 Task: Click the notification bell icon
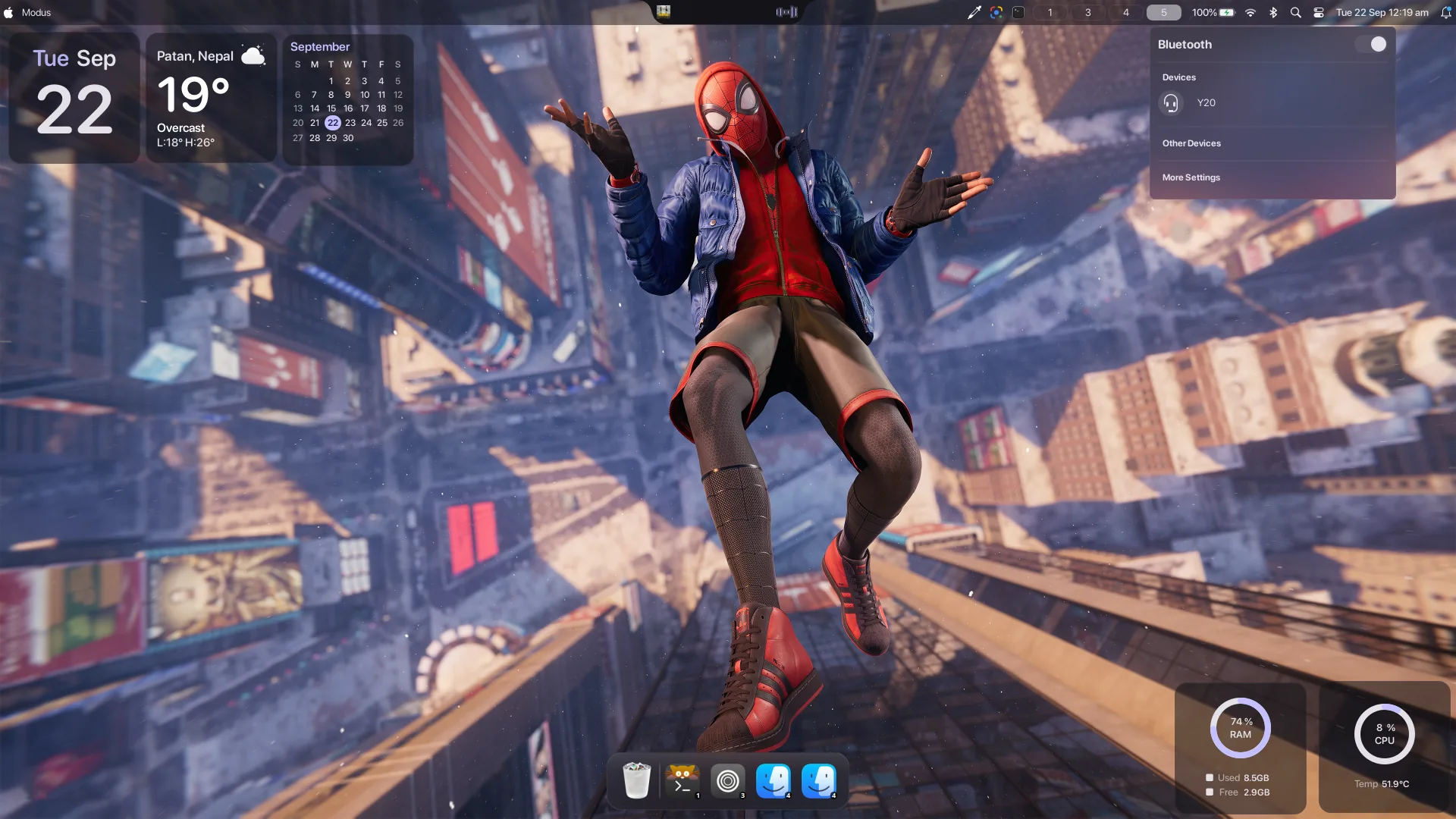[1445, 12]
